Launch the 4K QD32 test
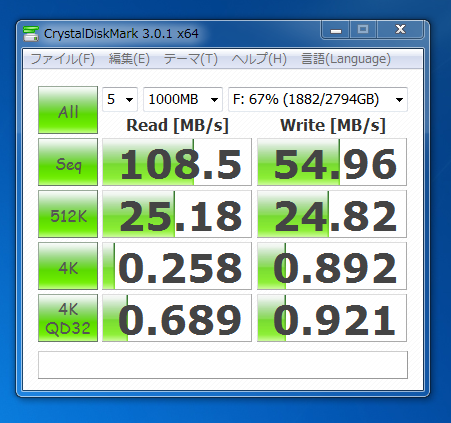Viewport: 451px width, 423px height. (x=68, y=318)
